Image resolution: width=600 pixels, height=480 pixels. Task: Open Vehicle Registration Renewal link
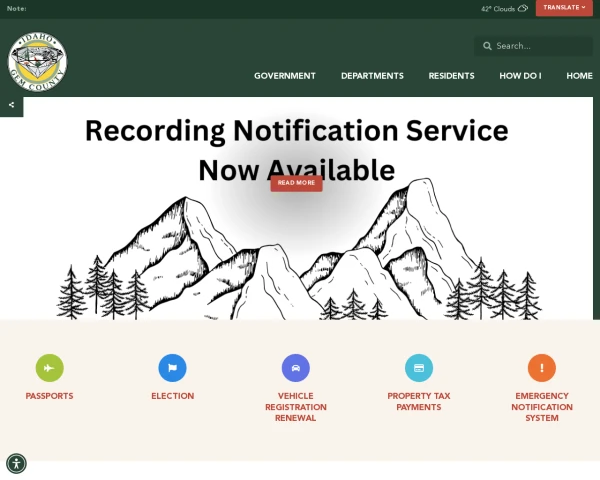296,407
